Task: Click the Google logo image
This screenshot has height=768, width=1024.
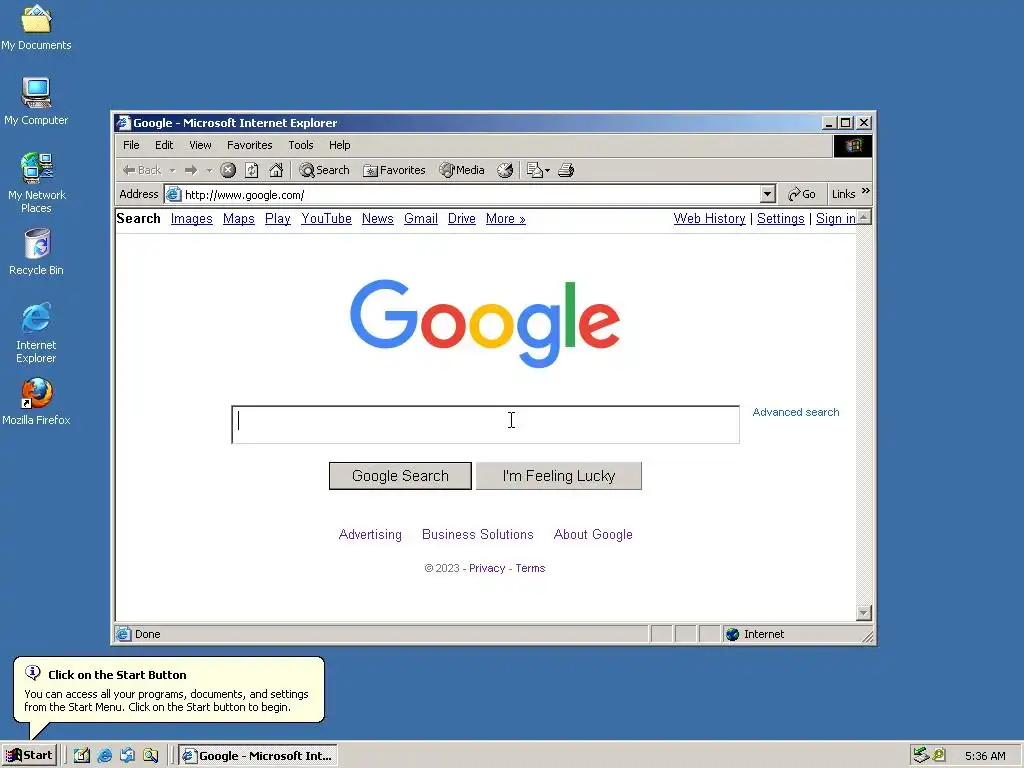Action: click(485, 323)
